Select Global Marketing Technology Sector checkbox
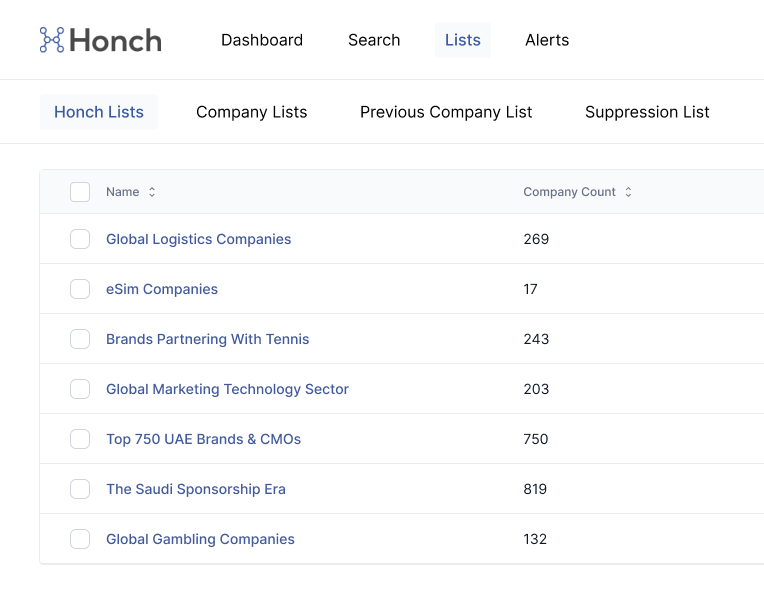Screen dimensions: 764x598 (80, 389)
